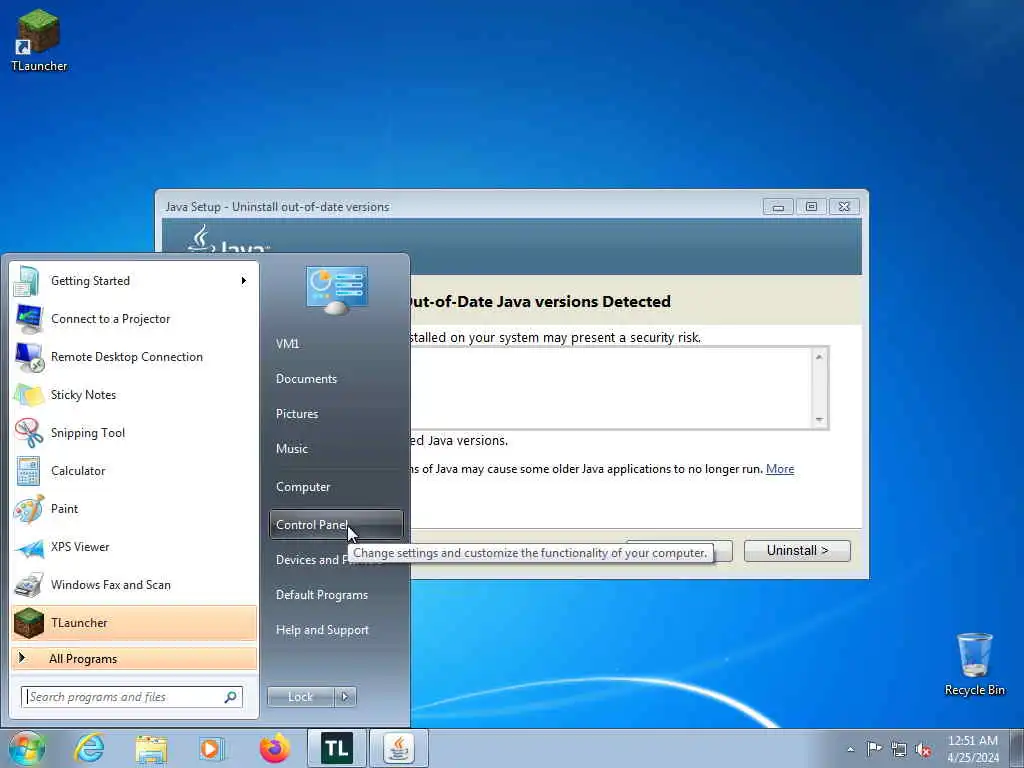Click the Sticky Notes text entry
The height and width of the screenshot is (768, 1024).
84,395
